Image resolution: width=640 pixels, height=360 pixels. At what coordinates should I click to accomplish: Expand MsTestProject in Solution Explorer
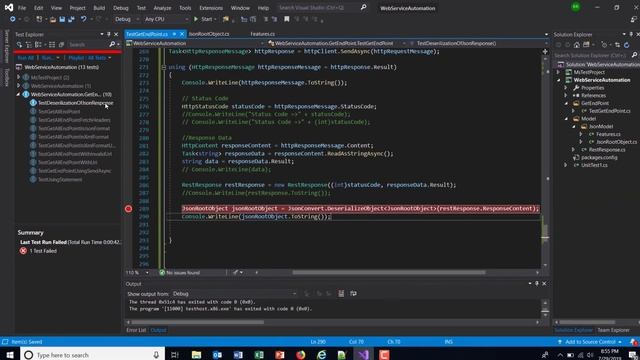558,72
